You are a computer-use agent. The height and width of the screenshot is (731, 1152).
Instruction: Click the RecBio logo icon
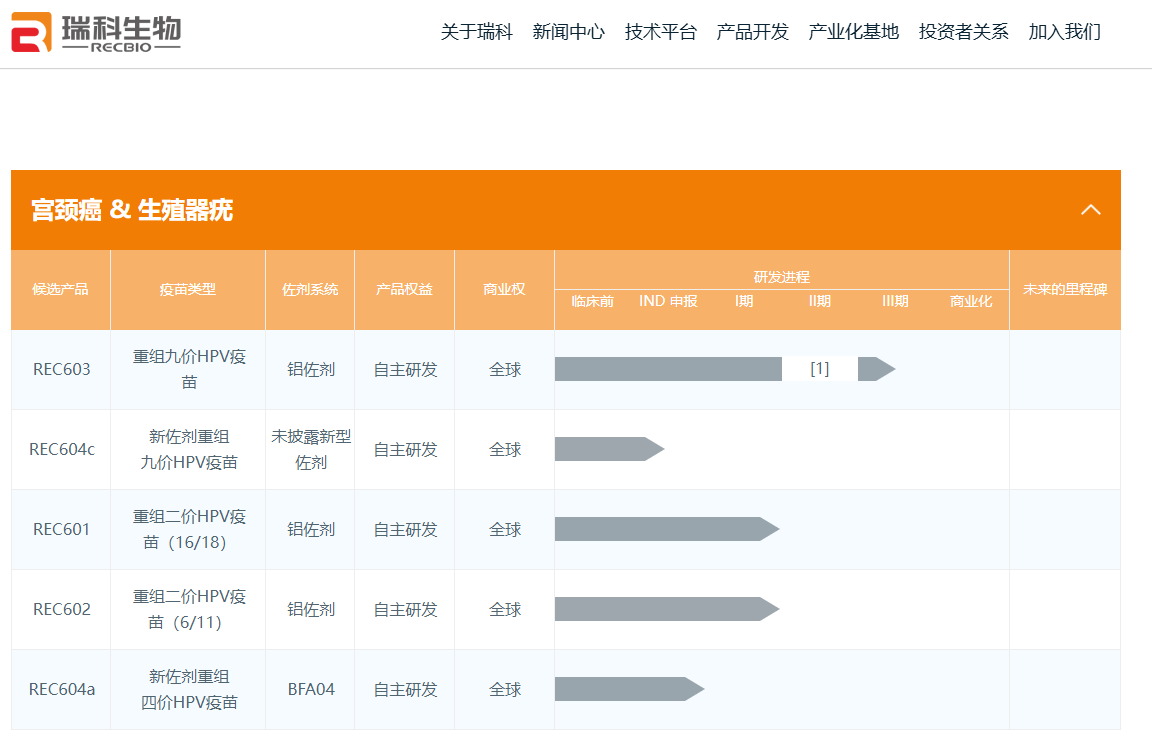(x=31, y=32)
